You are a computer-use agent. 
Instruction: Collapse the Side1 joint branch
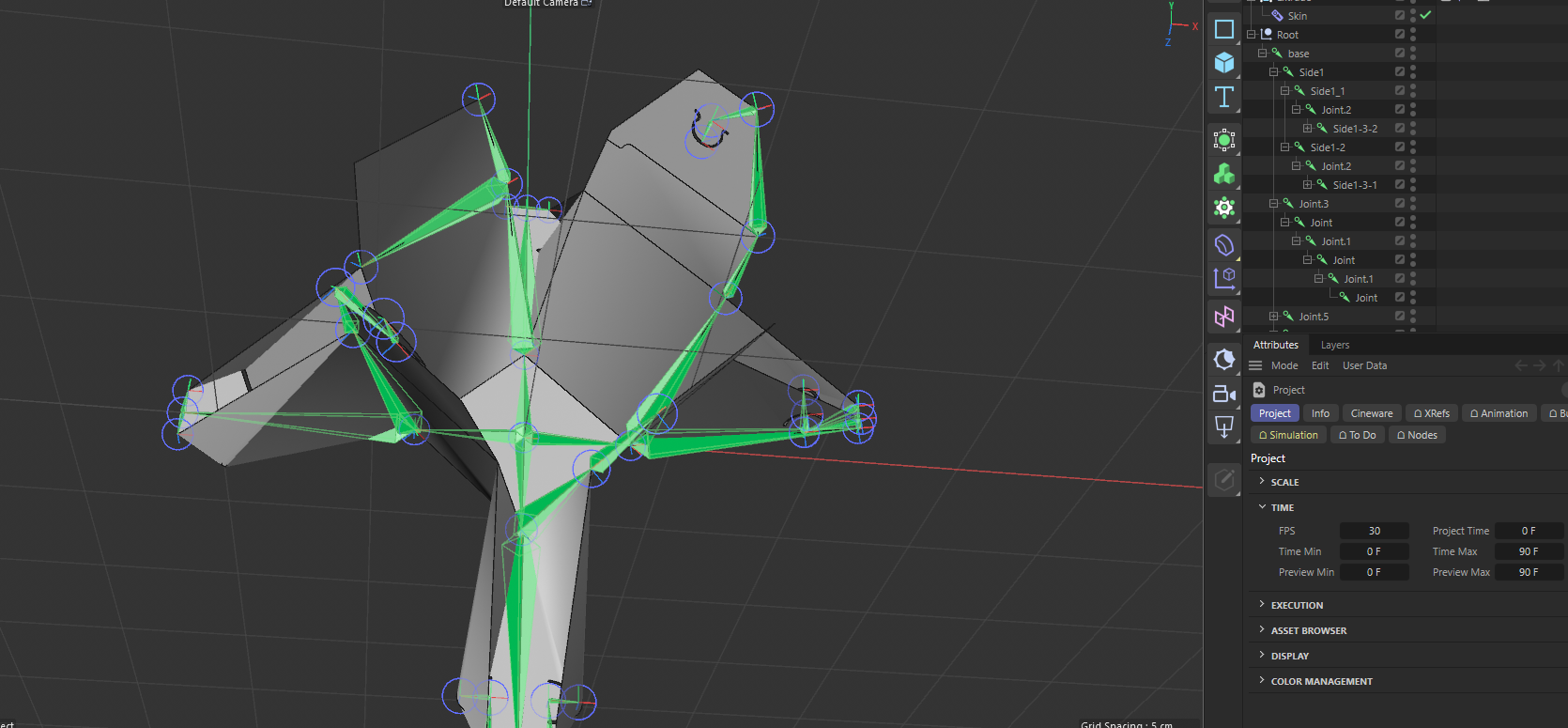(x=1273, y=72)
